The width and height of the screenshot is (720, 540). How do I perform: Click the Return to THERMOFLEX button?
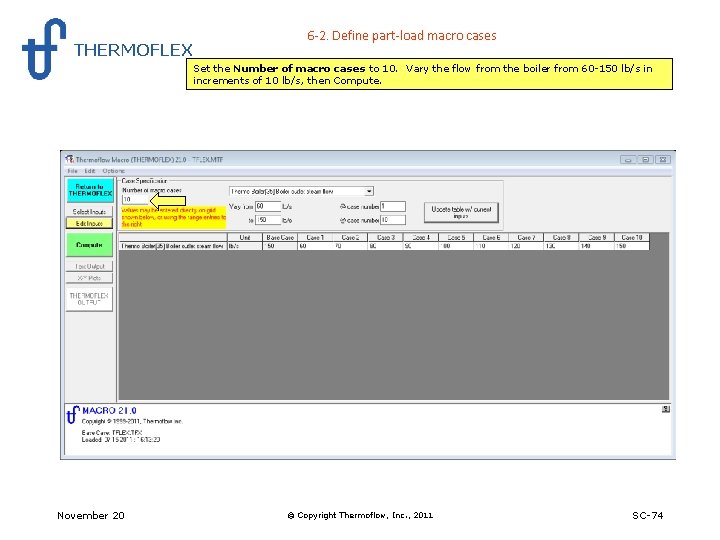pyautogui.click(x=90, y=190)
